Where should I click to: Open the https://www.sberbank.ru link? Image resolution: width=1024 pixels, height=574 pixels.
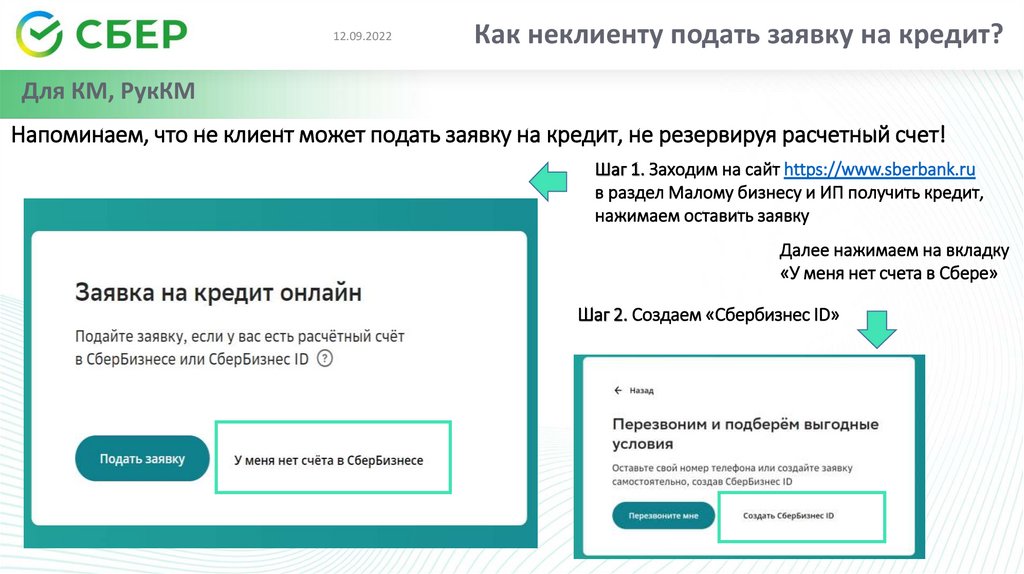879,169
